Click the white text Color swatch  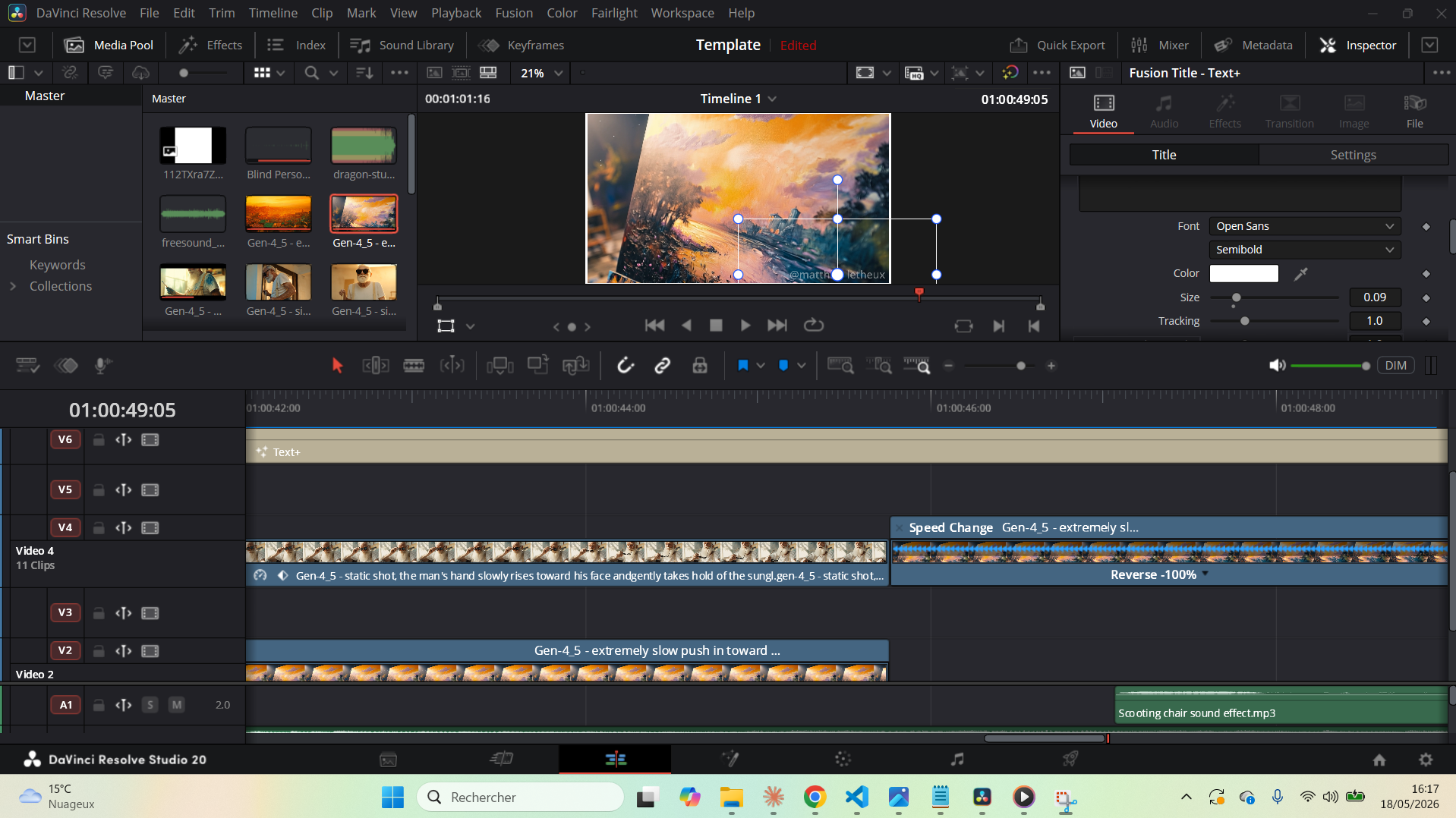1243,273
